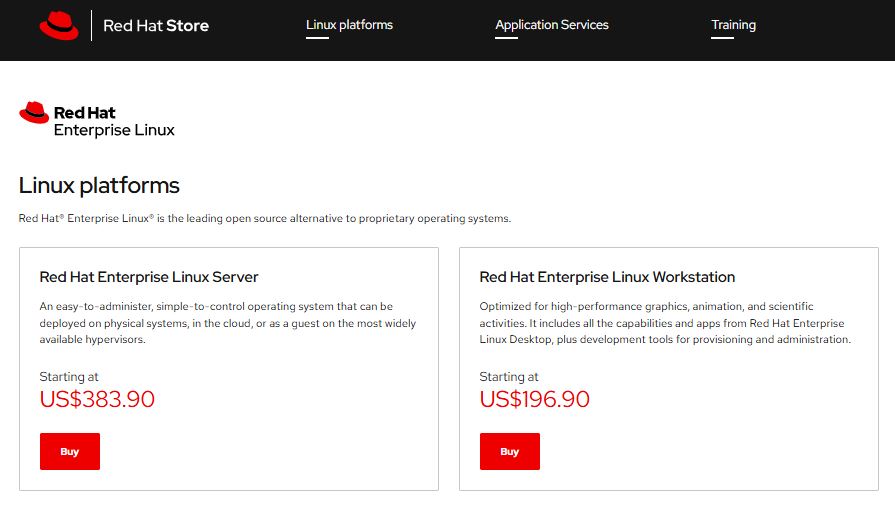Click the US$383.90 price
Image resolution: width=895 pixels, height=509 pixels.
point(97,399)
